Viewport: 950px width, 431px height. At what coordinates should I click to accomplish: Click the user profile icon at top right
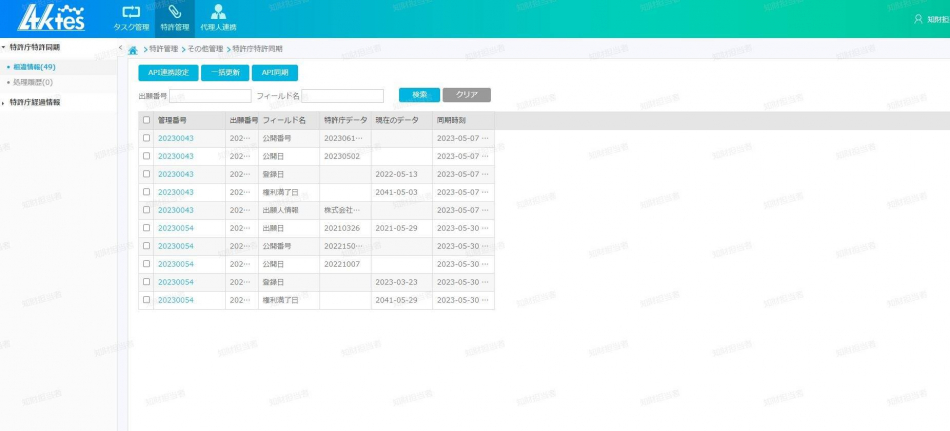919,19
